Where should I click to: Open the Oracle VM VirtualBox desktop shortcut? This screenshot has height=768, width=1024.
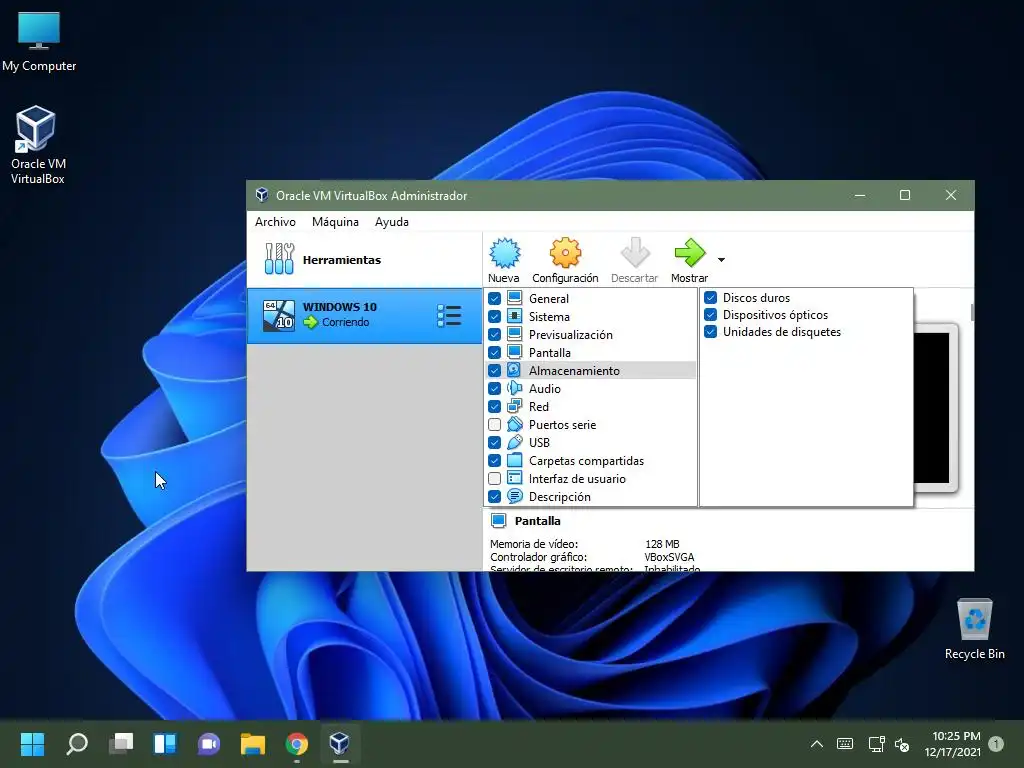tap(37, 145)
